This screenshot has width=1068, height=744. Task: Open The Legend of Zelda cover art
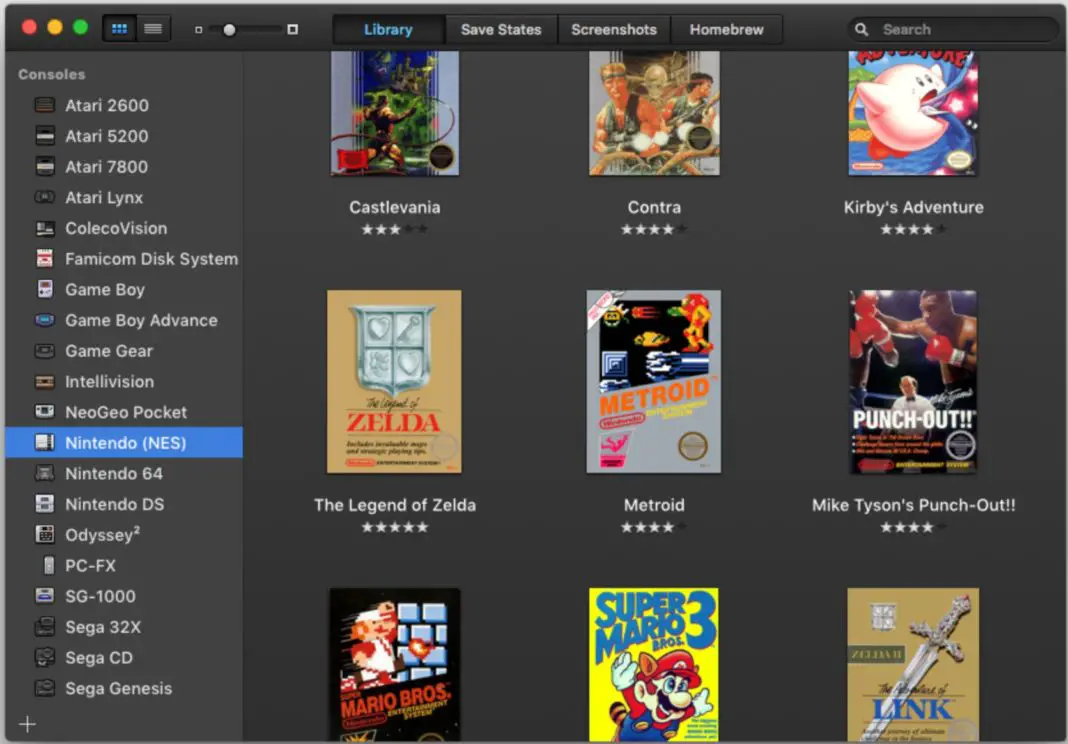point(394,381)
